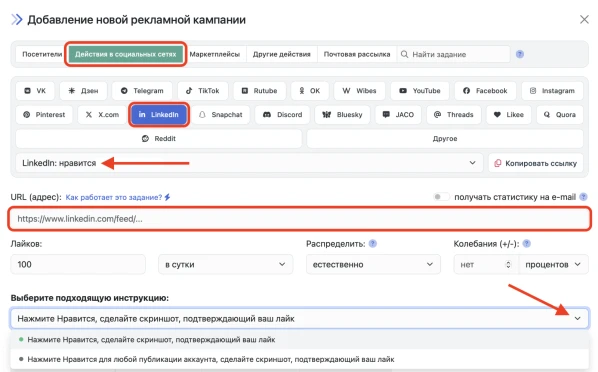This screenshot has height=372, width=598.
Task: Open the Другие действия tab
Action: point(281,54)
